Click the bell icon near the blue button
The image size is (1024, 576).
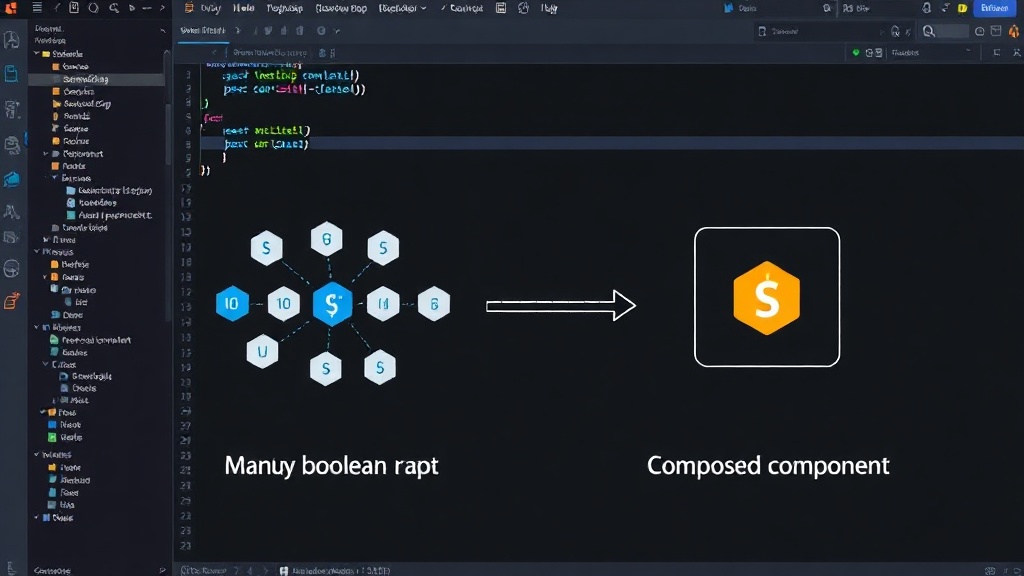[x=926, y=8]
